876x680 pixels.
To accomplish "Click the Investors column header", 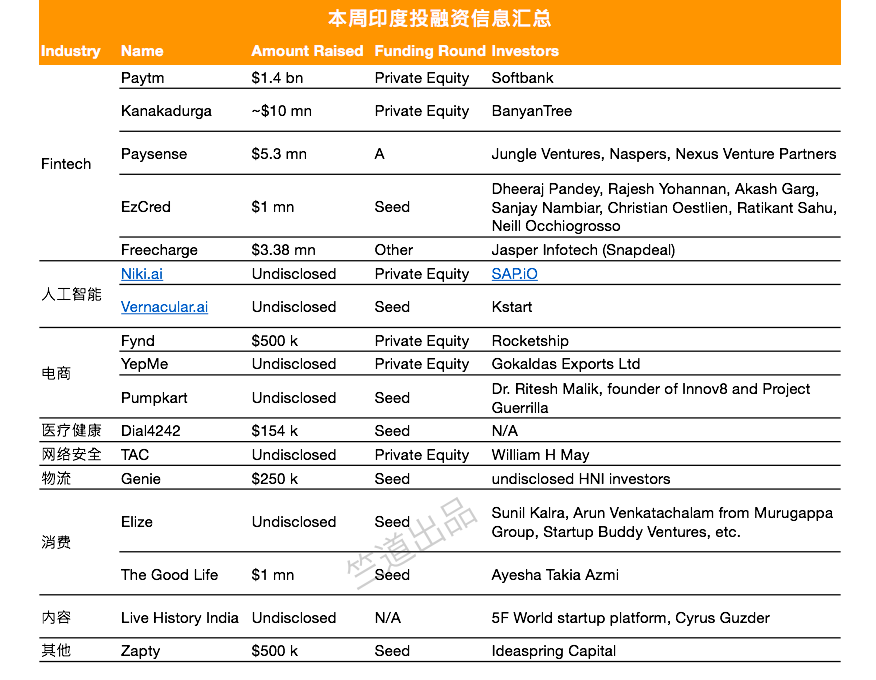I will click(x=525, y=51).
